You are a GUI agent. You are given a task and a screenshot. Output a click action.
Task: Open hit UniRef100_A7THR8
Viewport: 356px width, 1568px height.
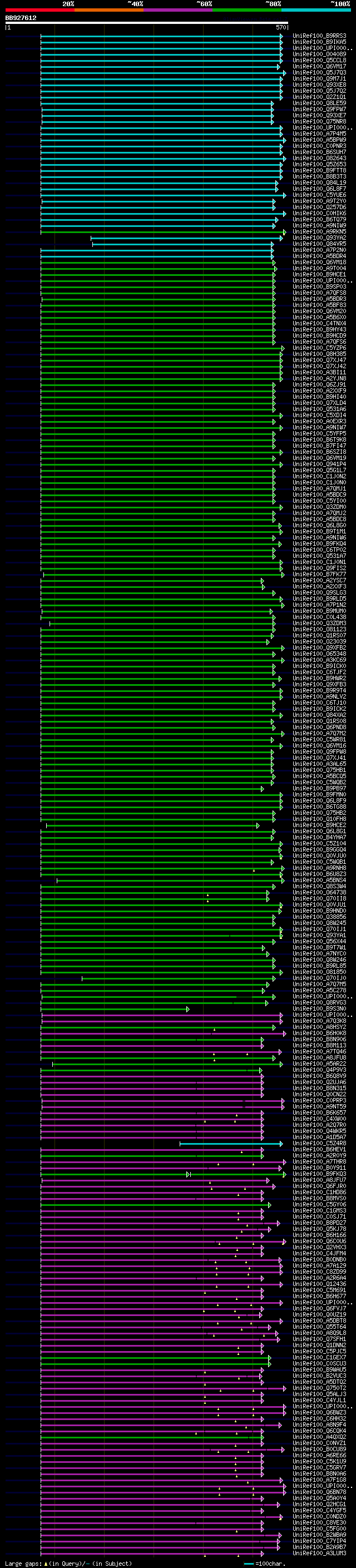[319, 1161]
